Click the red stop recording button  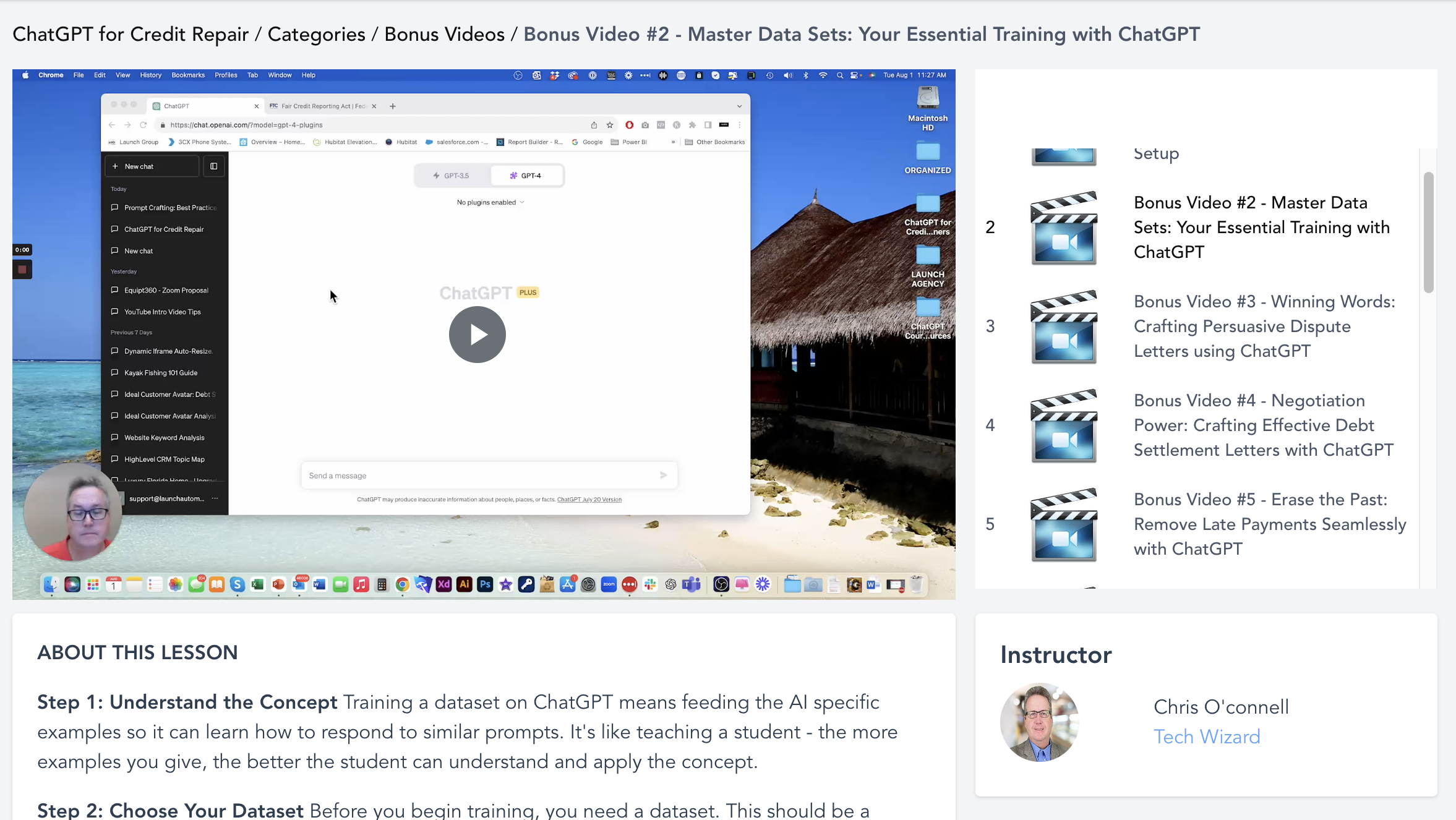(22, 270)
